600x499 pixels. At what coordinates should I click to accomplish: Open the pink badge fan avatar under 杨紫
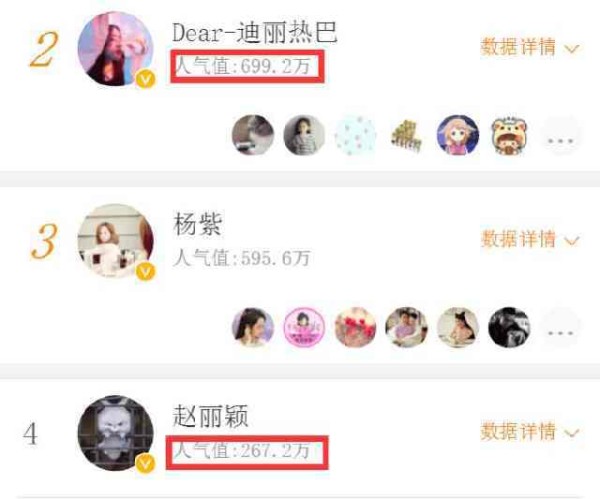pos(304,328)
